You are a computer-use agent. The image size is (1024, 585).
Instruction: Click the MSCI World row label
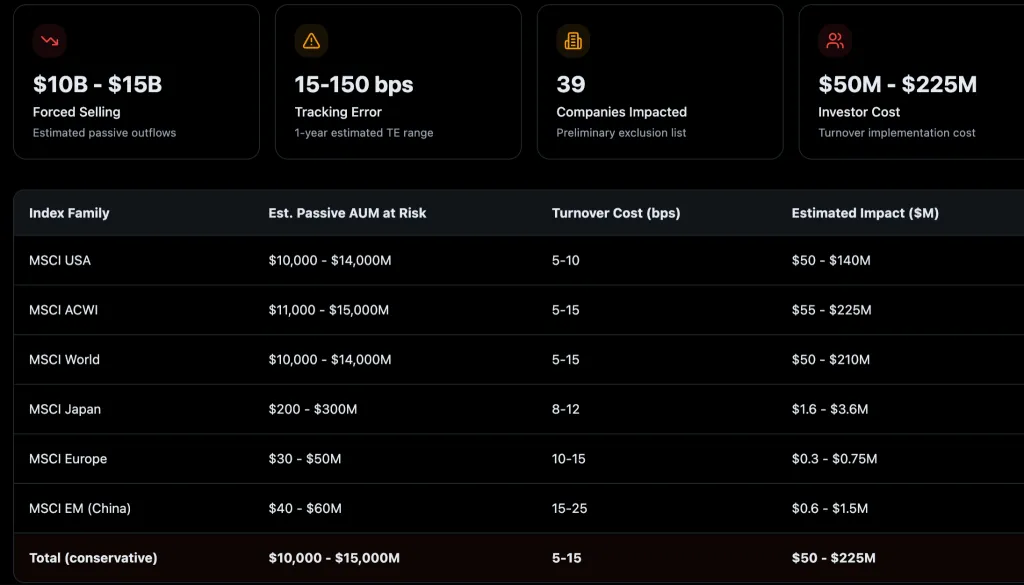(x=64, y=359)
